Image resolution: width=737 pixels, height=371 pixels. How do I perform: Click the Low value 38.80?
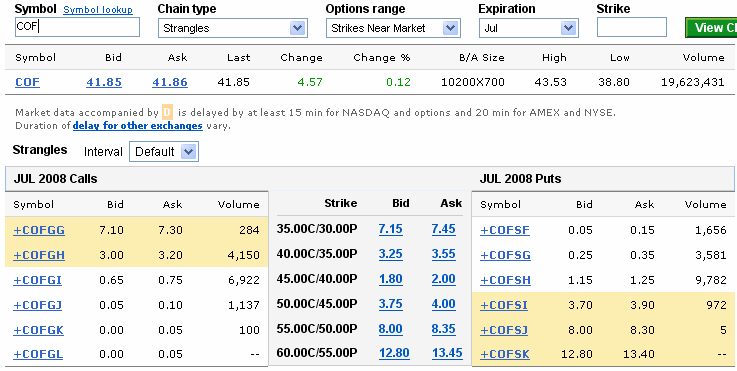pyautogui.click(x=614, y=82)
